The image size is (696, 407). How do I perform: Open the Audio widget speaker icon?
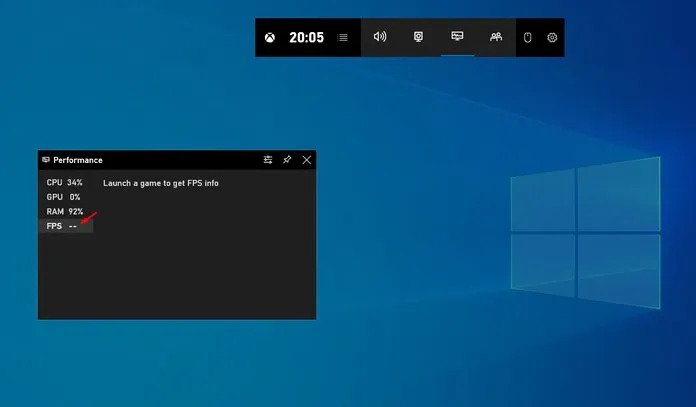point(380,37)
